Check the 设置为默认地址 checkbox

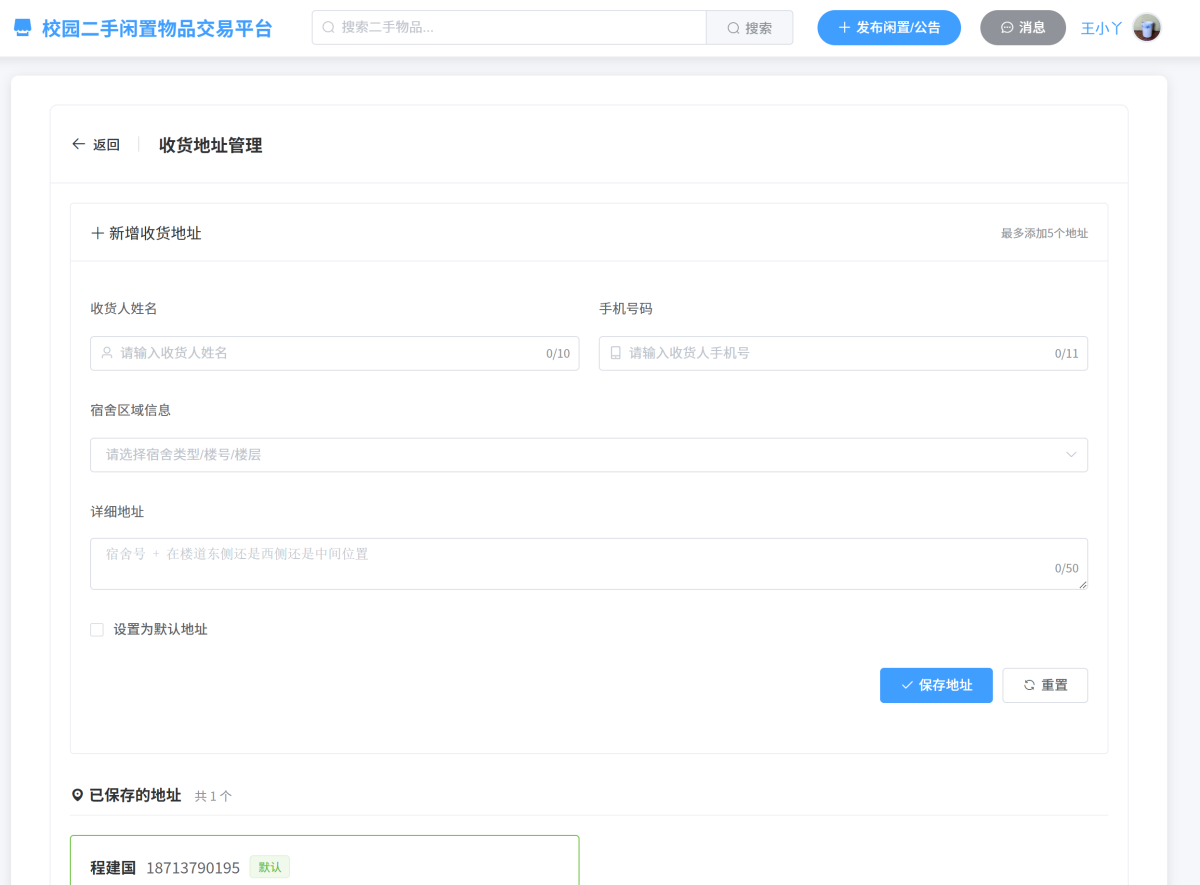(x=97, y=629)
